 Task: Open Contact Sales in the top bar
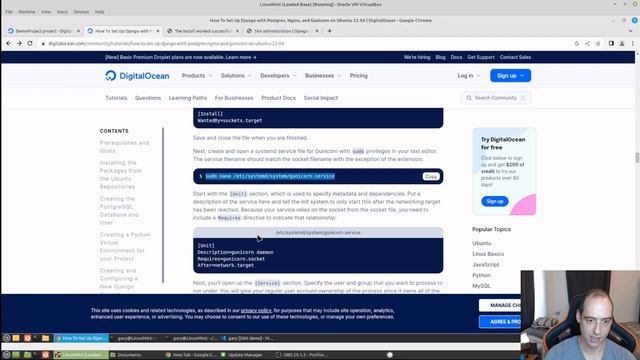click(515, 57)
